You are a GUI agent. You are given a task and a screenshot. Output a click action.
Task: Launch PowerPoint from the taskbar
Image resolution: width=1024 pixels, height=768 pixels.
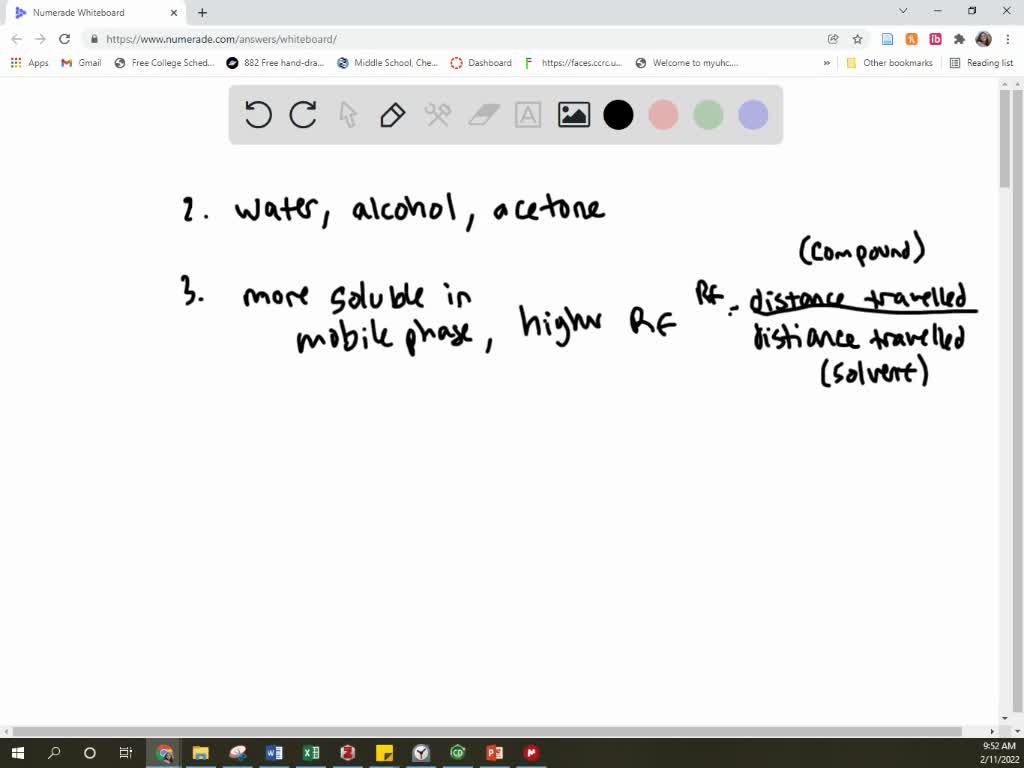coord(494,753)
